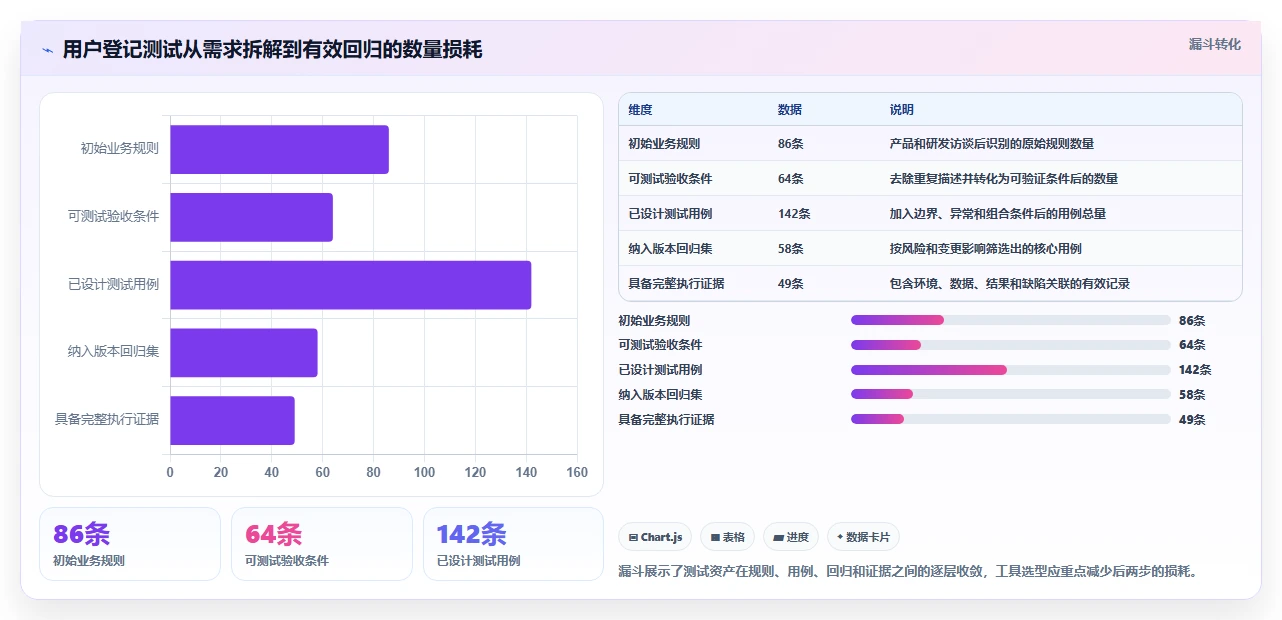Click the 可测试验收条件 bar in chart
This screenshot has height=620, width=1282.
(x=251, y=217)
